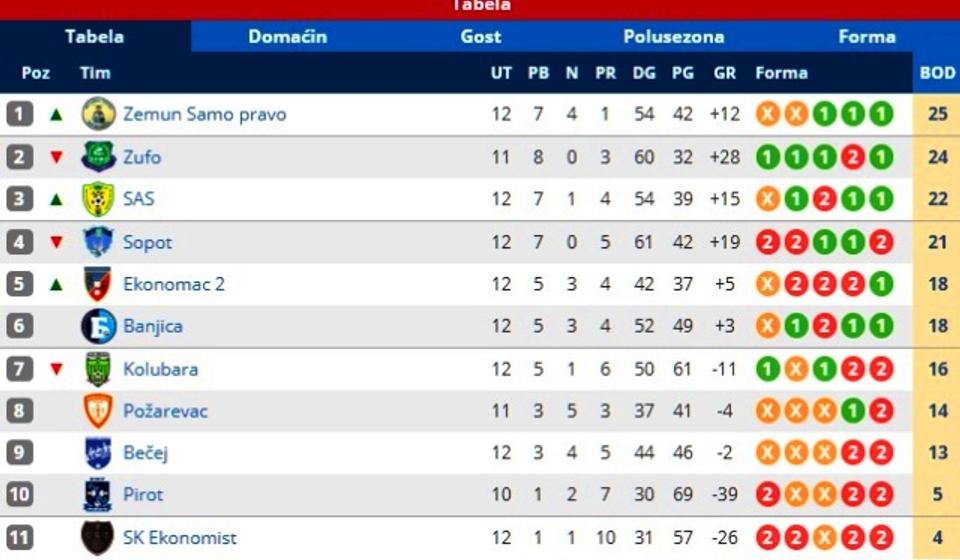Open the Zufo team name link
This screenshot has height=560, width=960.
141,157
